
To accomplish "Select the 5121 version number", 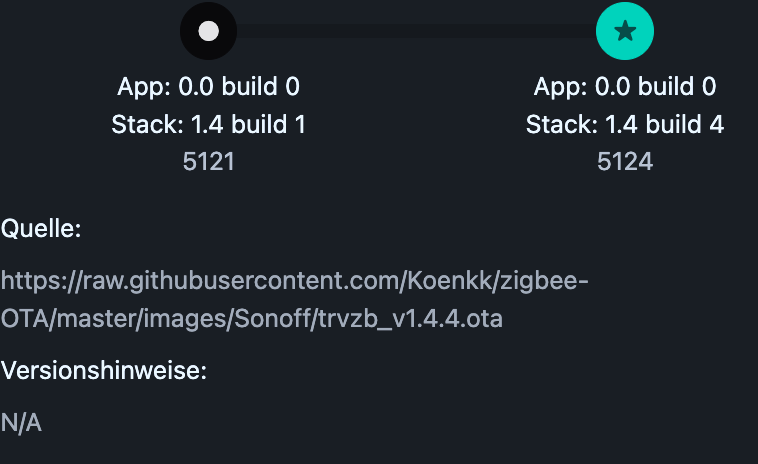I will tap(208, 161).
